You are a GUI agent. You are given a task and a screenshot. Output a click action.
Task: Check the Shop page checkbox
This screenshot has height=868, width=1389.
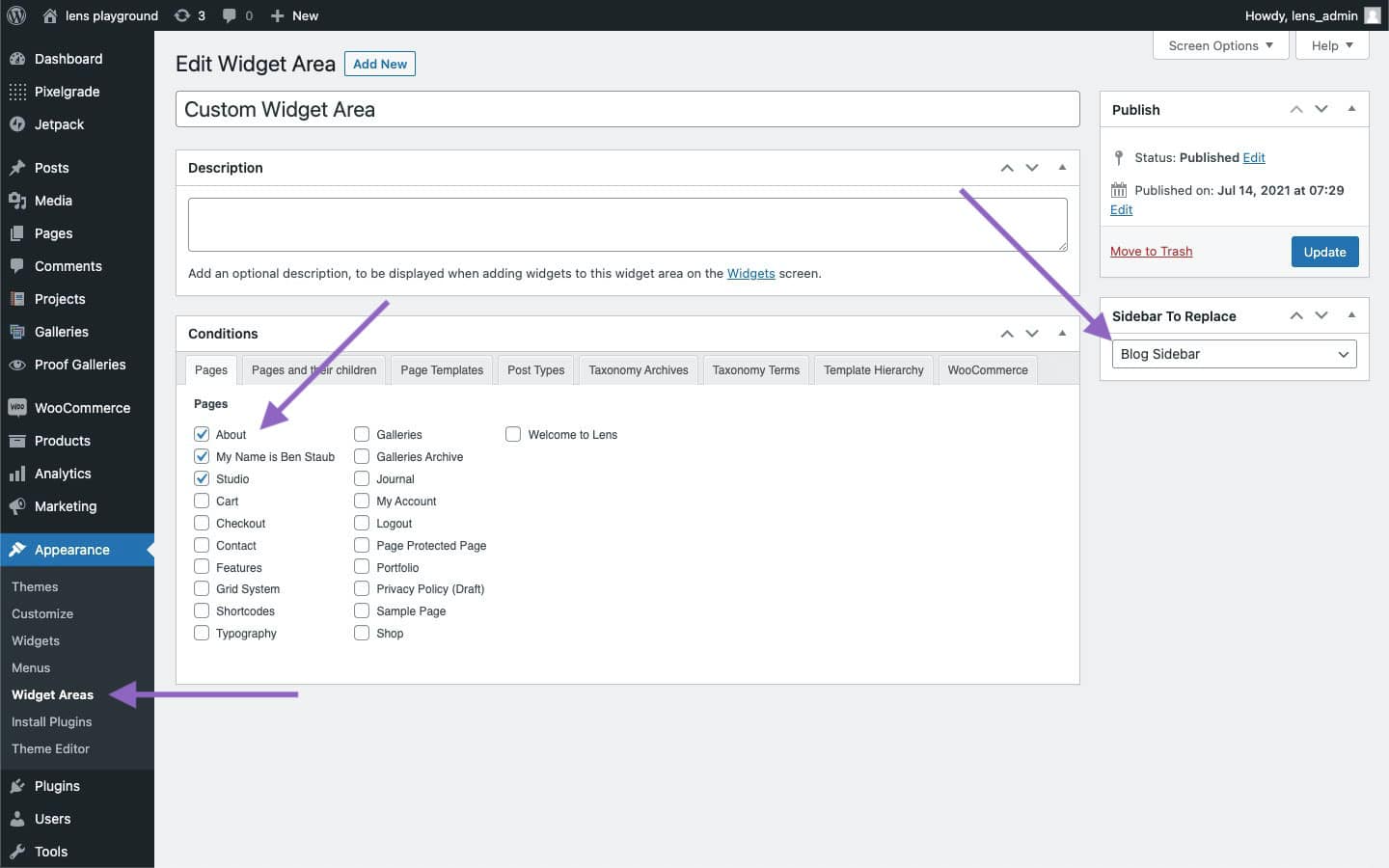point(362,633)
